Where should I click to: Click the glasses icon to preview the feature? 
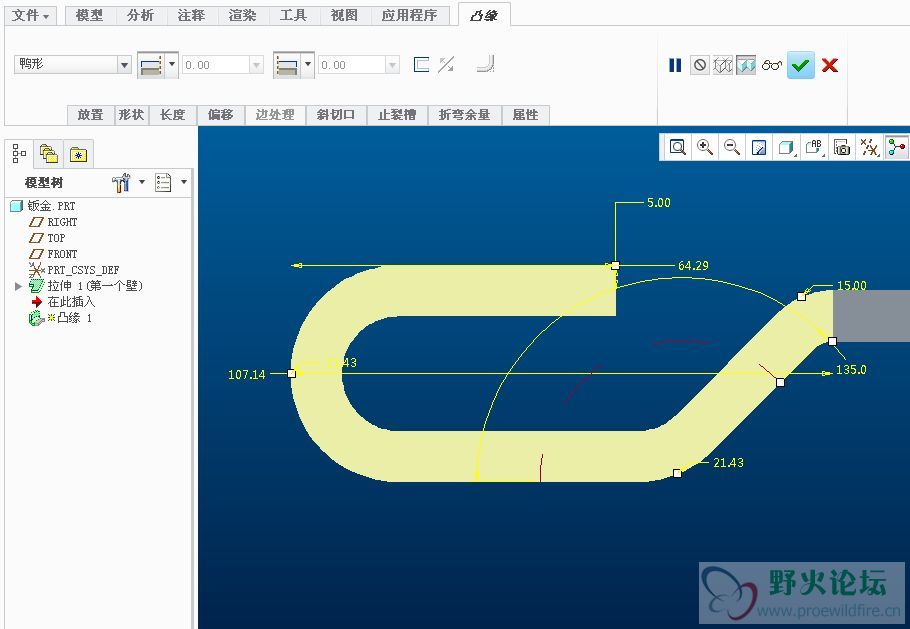point(771,65)
